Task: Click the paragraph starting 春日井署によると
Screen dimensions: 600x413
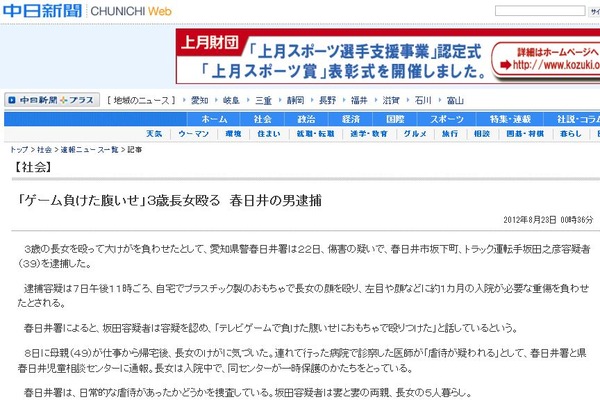Action: [271, 328]
